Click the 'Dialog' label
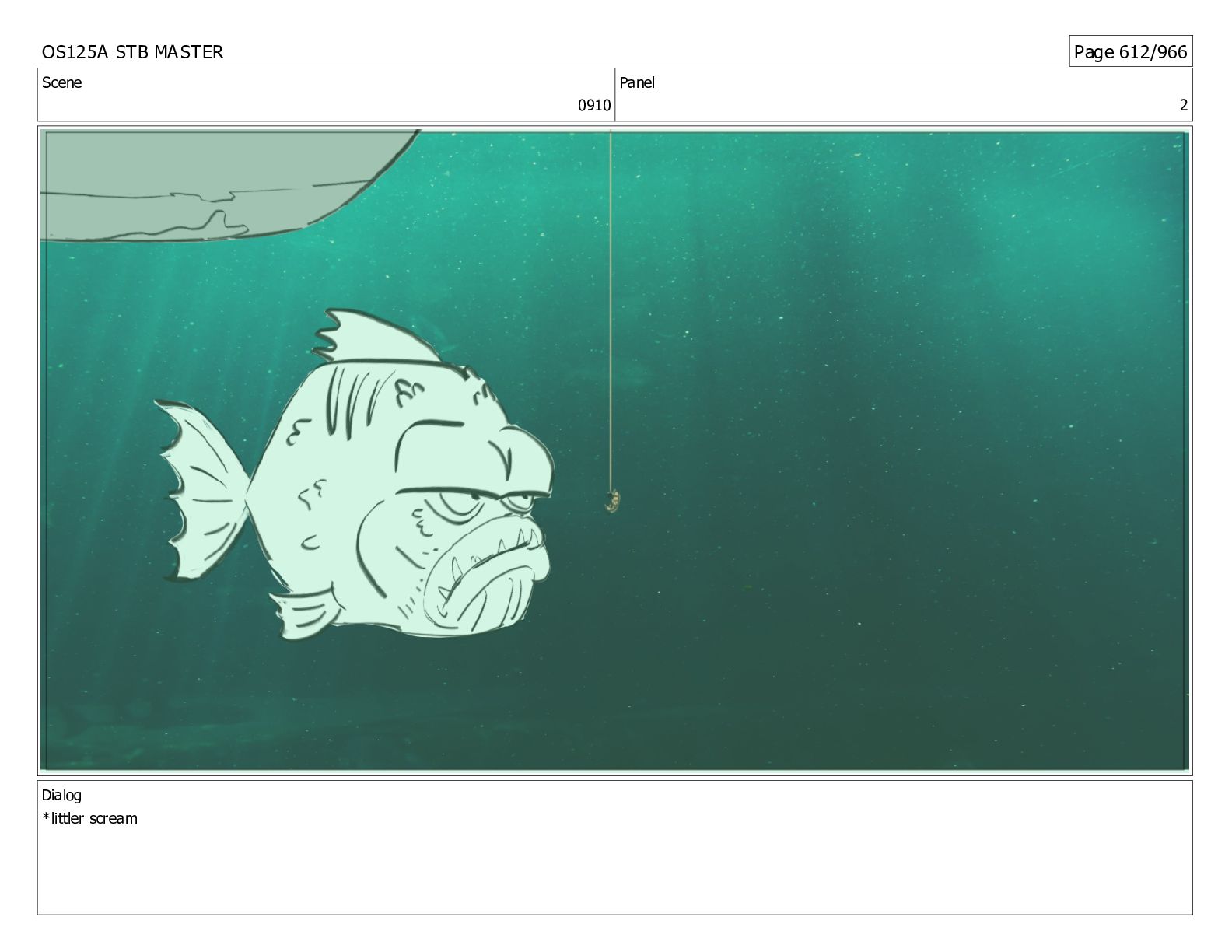The image size is (1232, 952). pyautogui.click(x=61, y=796)
